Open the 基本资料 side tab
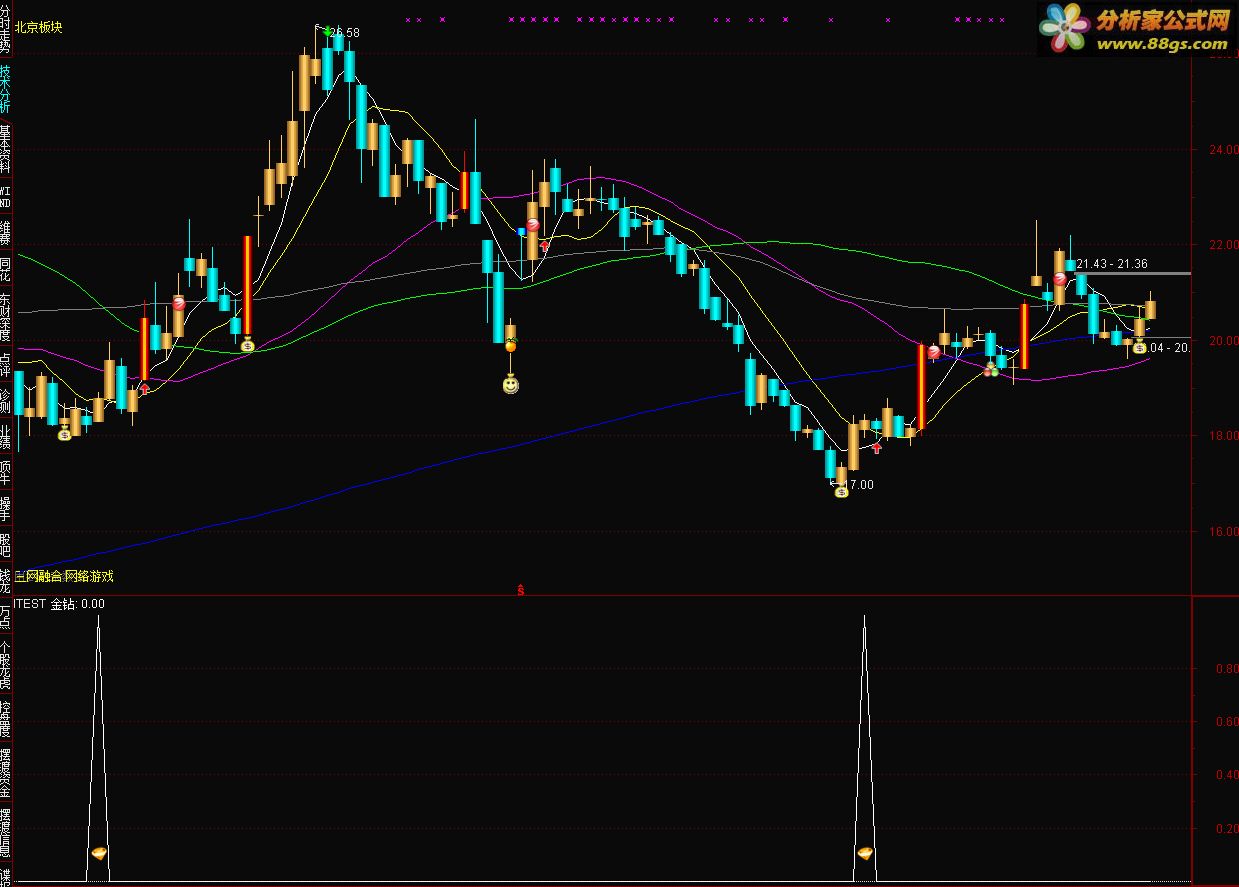The width and height of the screenshot is (1239, 887). (x=6, y=150)
